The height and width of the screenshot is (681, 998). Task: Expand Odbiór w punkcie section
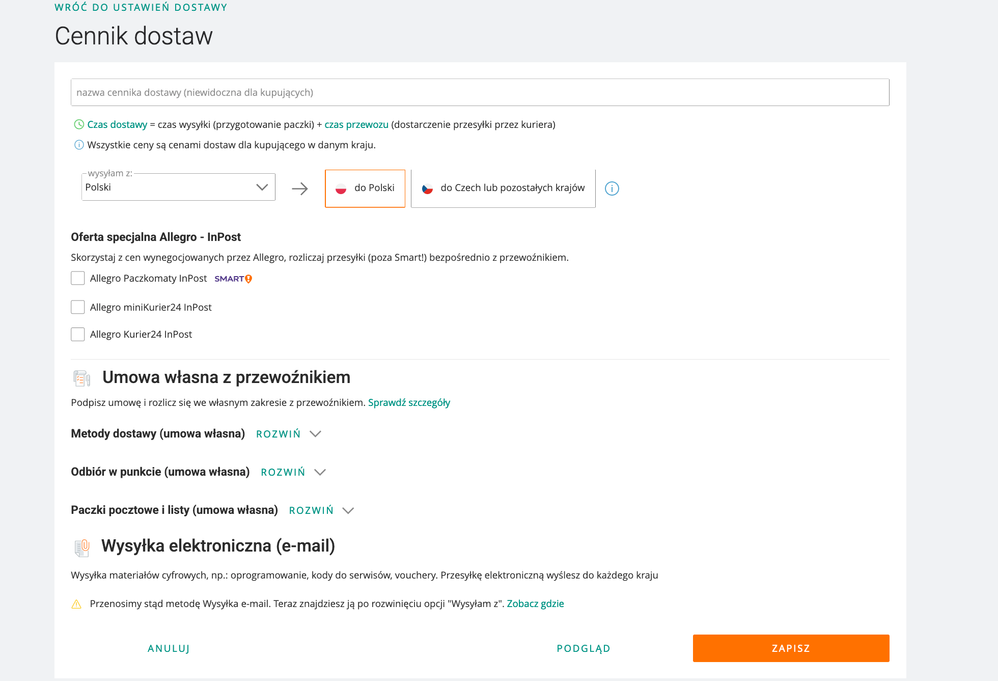coord(294,472)
